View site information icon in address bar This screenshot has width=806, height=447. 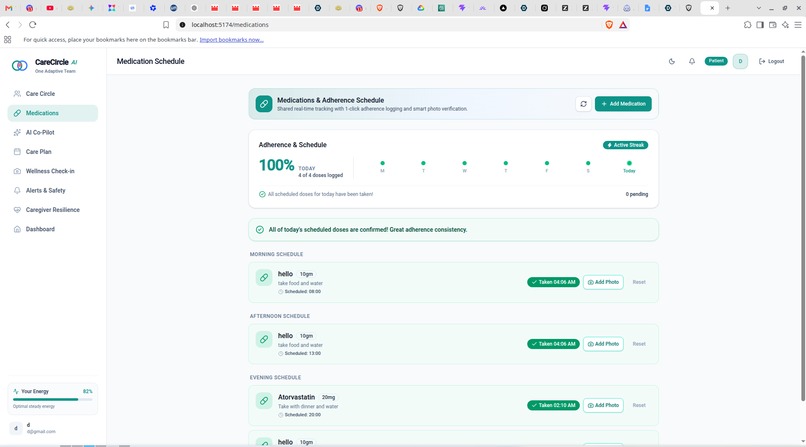182,25
